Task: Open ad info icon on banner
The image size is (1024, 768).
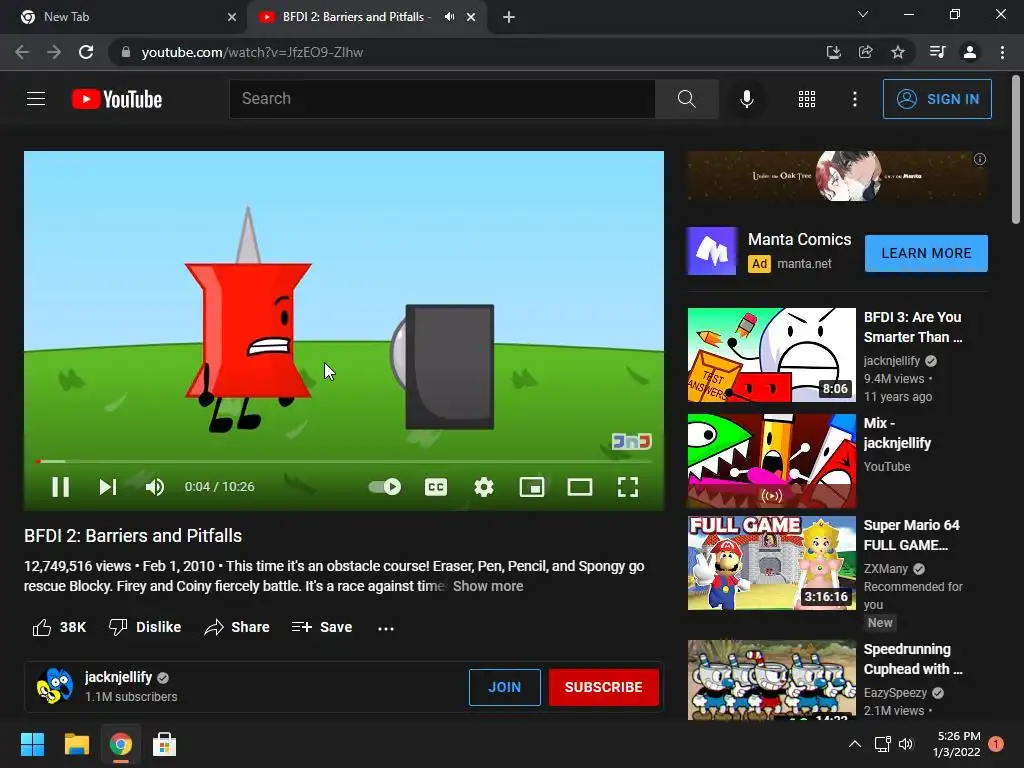Action: tap(980, 159)
